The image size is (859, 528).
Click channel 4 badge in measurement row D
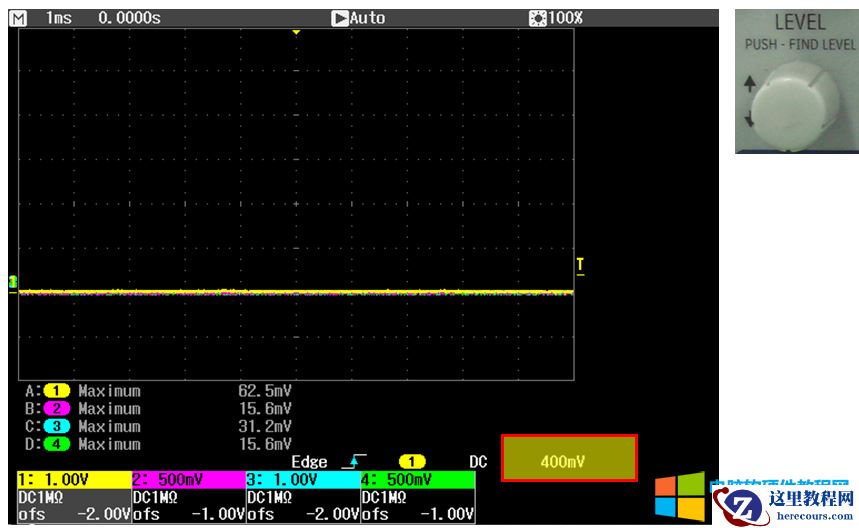pos(58,444)
